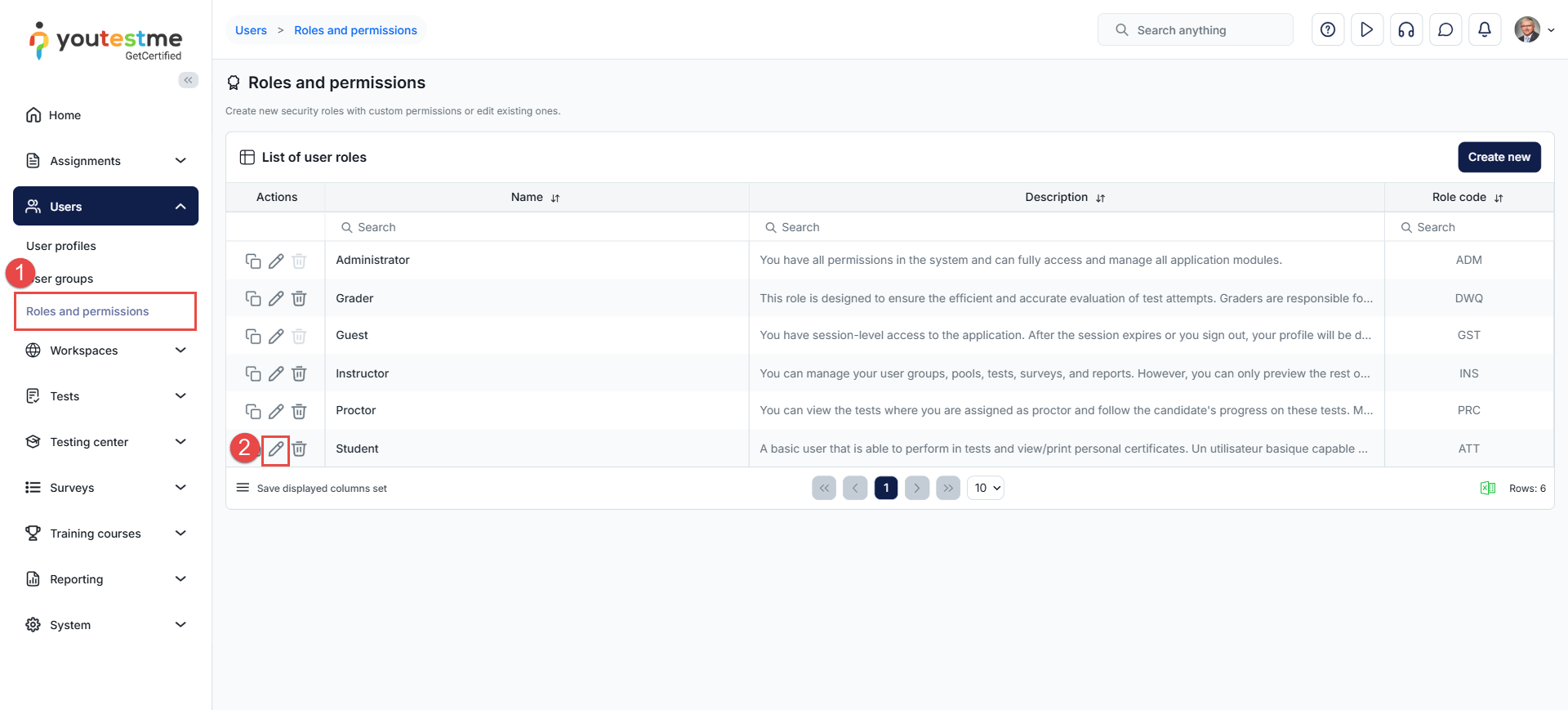
Task: Open the help question mark icon
Action: [x=1327, y=30]
